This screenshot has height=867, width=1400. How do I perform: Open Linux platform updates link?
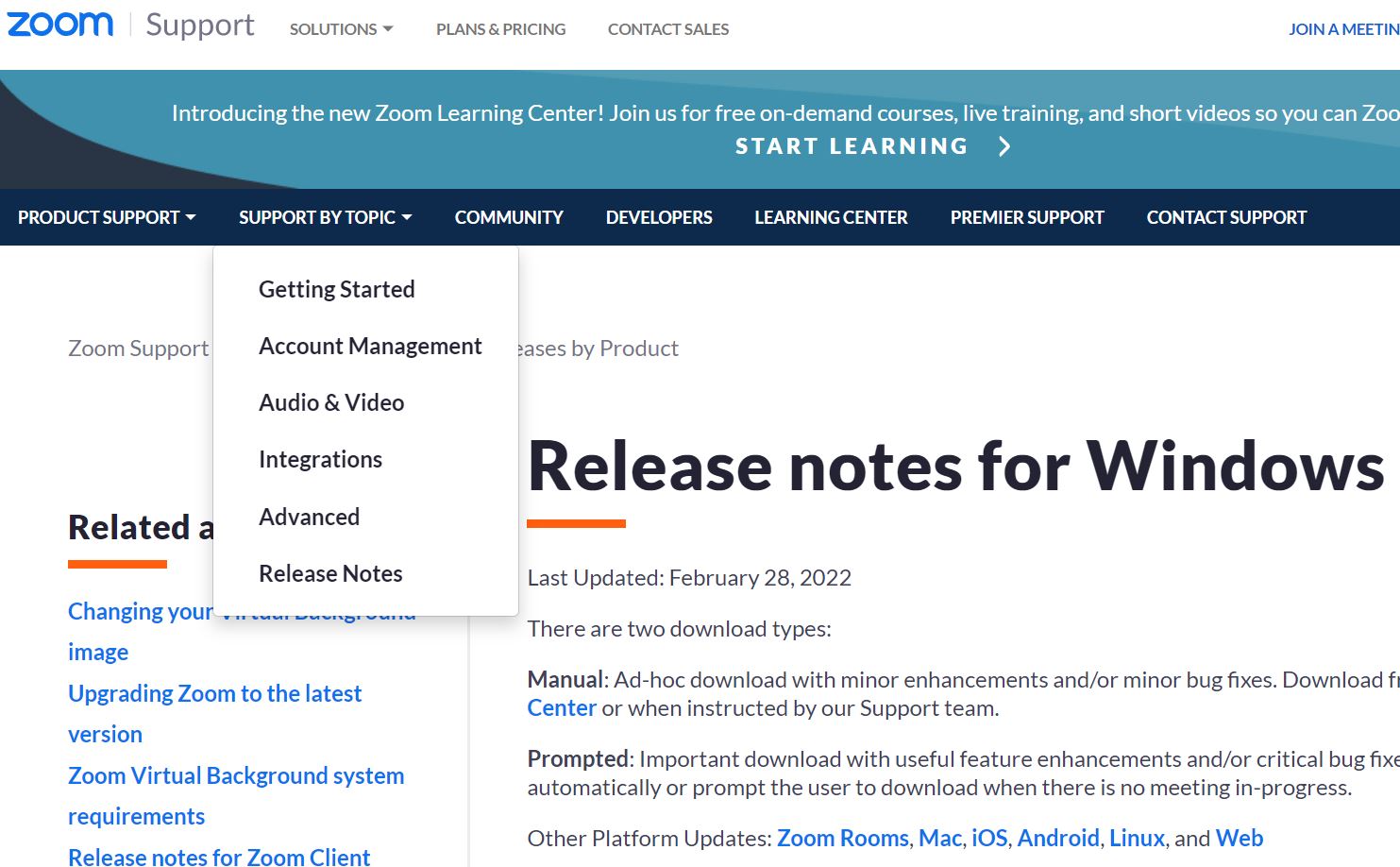[1137, 839]
